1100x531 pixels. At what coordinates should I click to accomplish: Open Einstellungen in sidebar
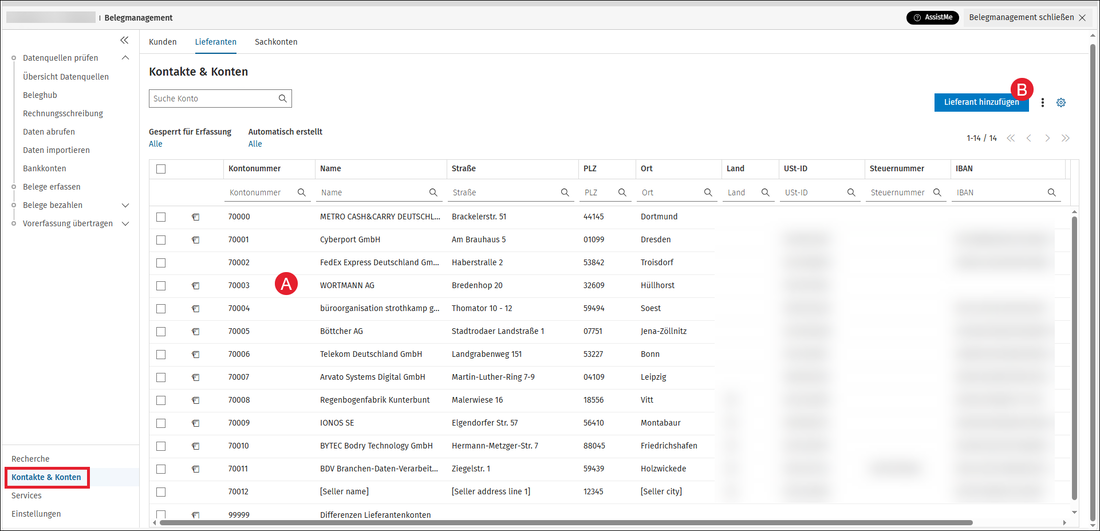(36, 513)
